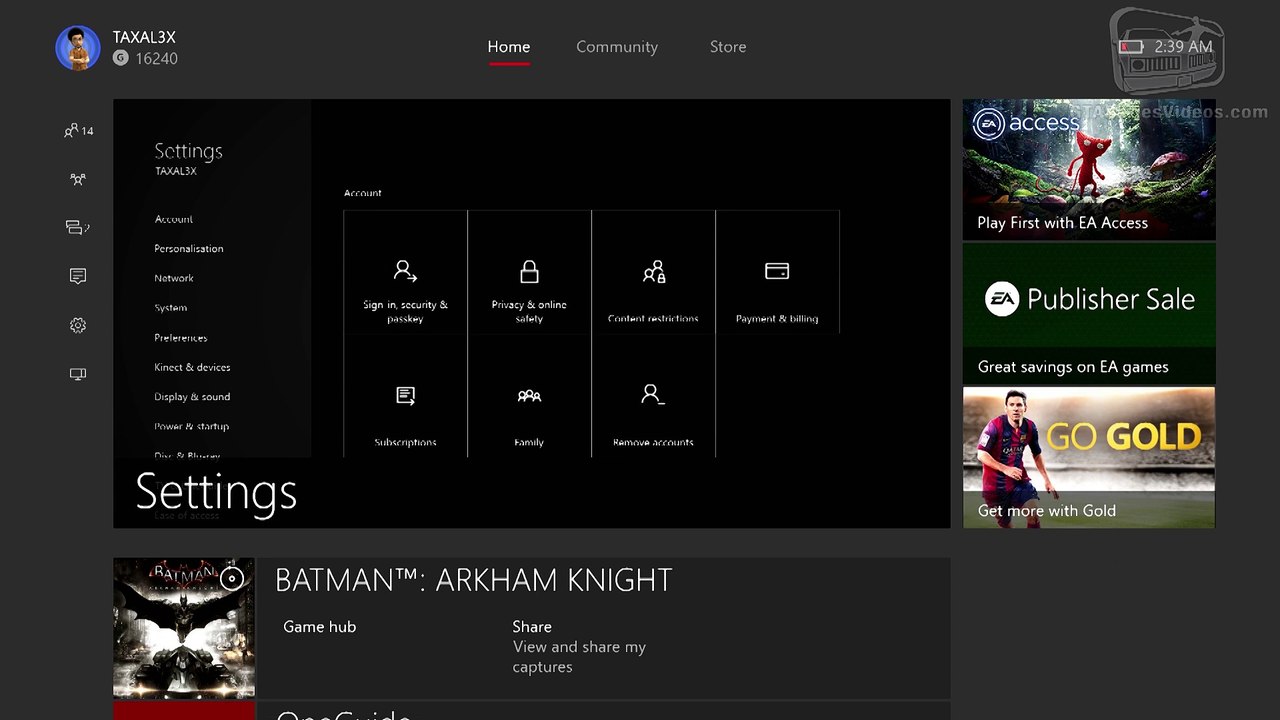1280x720 pixels.
Task: Select Kinect & devices in Settings list
Action: pyautogui.click(x=192, y=367)
